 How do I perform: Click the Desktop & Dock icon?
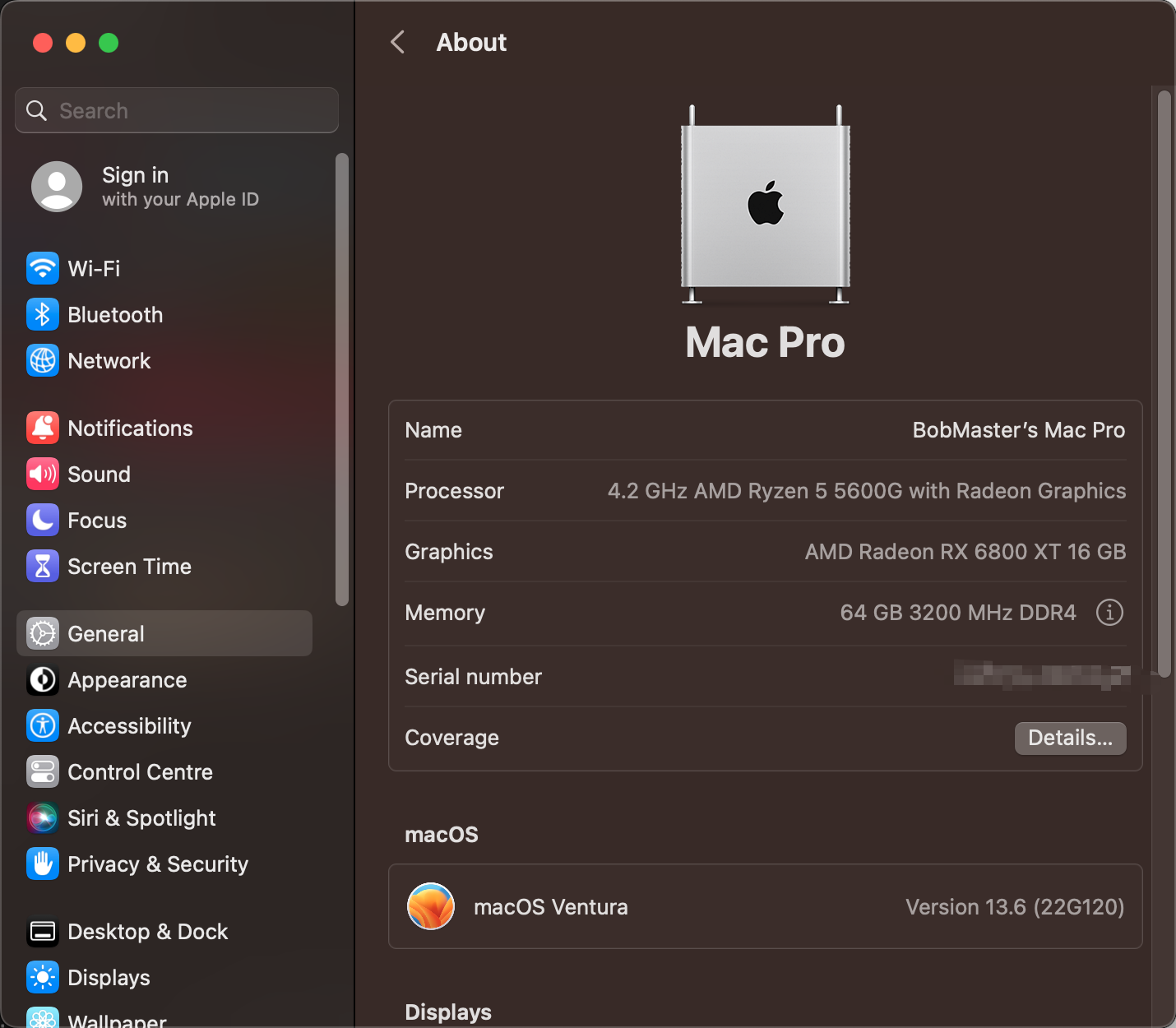[43, 931]
